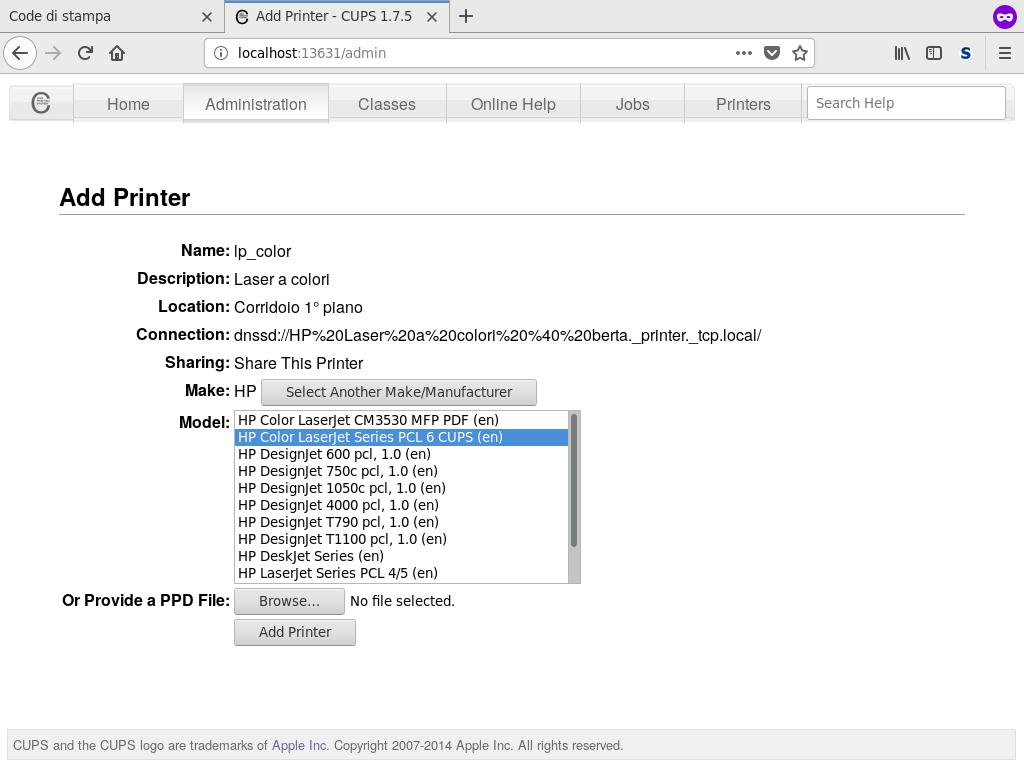Select HP DesignJet 600 pcl model
This screenshot has width=1024, height=768.
(401, 454)
